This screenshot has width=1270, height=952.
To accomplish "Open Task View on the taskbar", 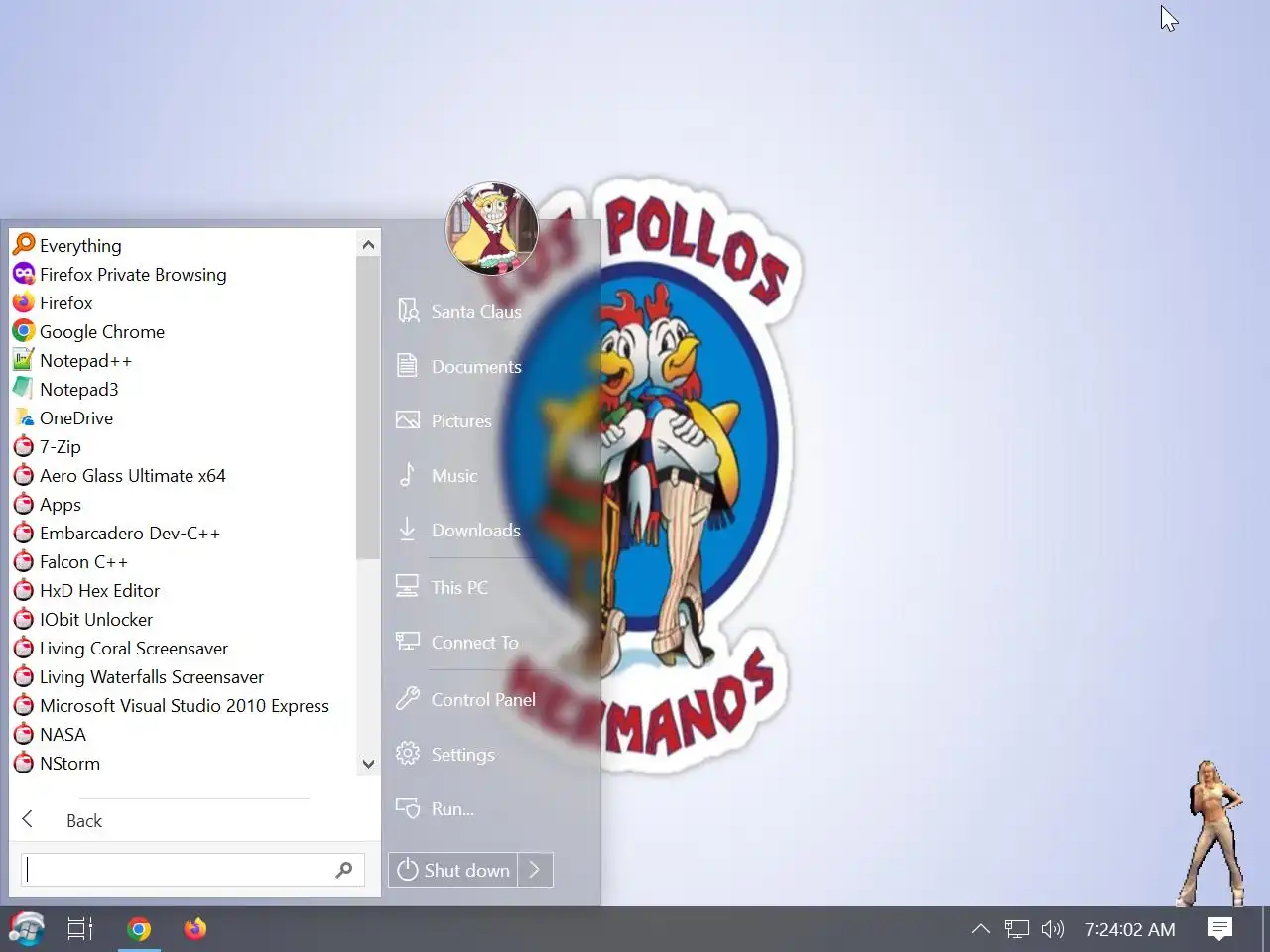I will click(80, 929).
